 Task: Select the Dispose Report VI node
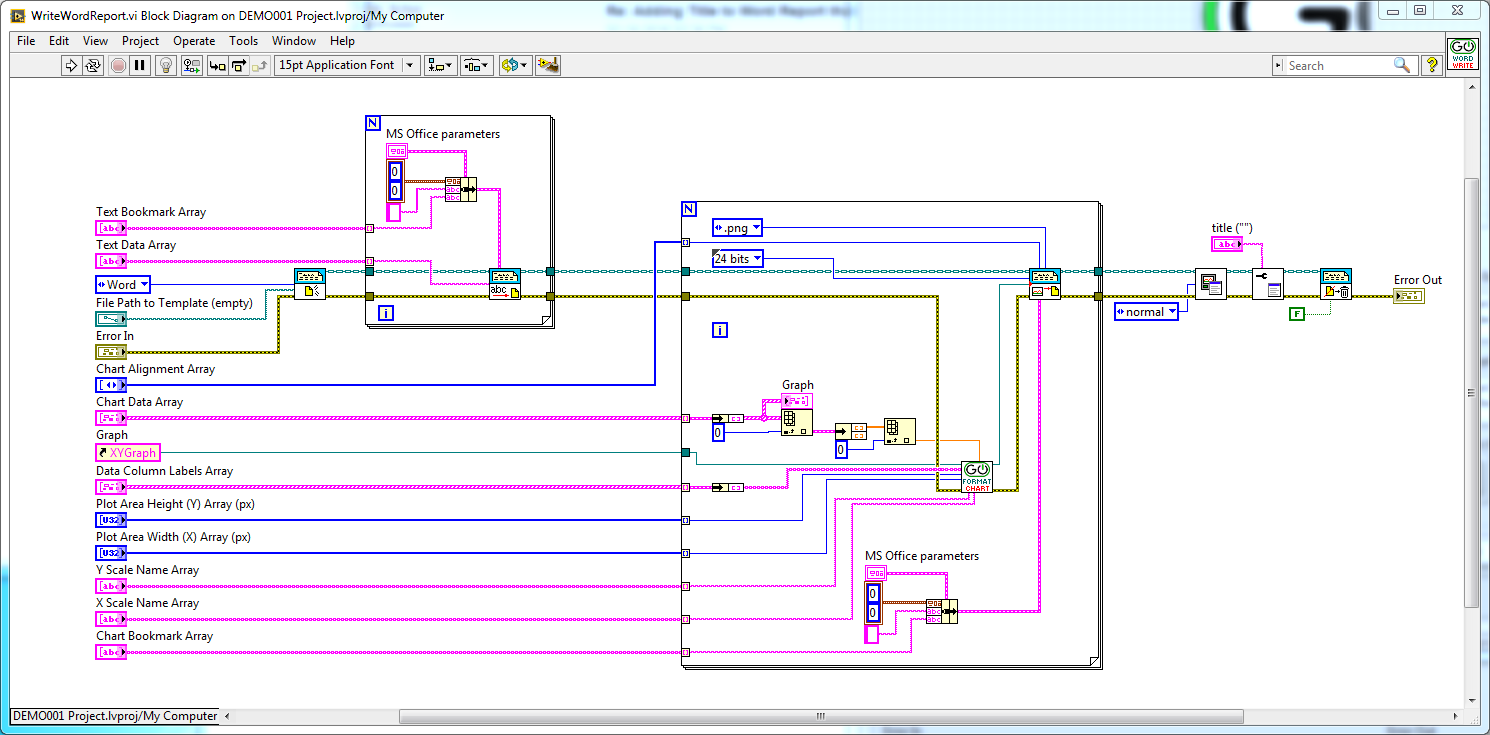coord(1335,284)
